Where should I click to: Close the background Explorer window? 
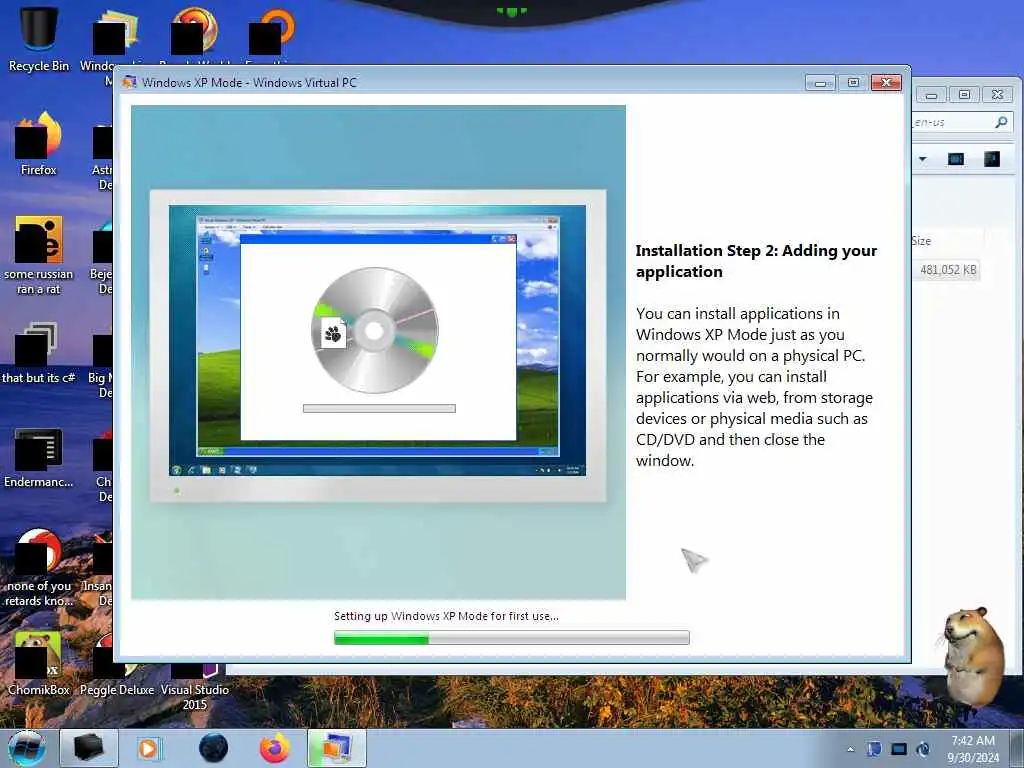coord(997,95)
